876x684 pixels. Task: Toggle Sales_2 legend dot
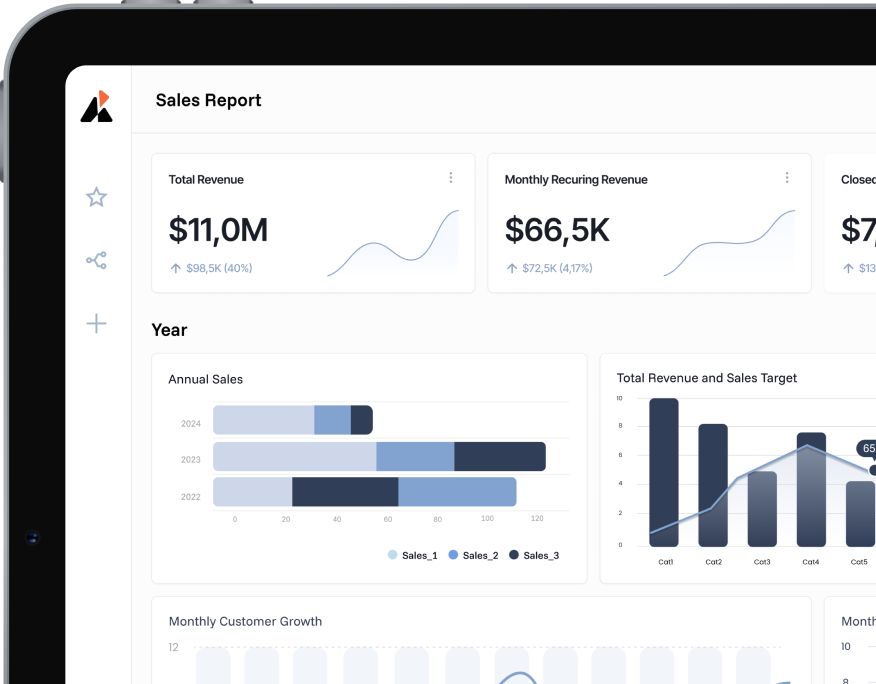click(x=453, y=555)
